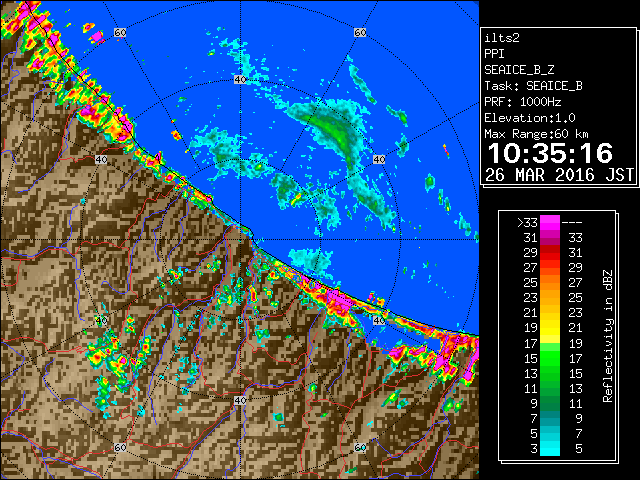This screenshot has height=480, width=640.
Task: Click the '40' range ring label due south
Action: (x=240, y=400)
